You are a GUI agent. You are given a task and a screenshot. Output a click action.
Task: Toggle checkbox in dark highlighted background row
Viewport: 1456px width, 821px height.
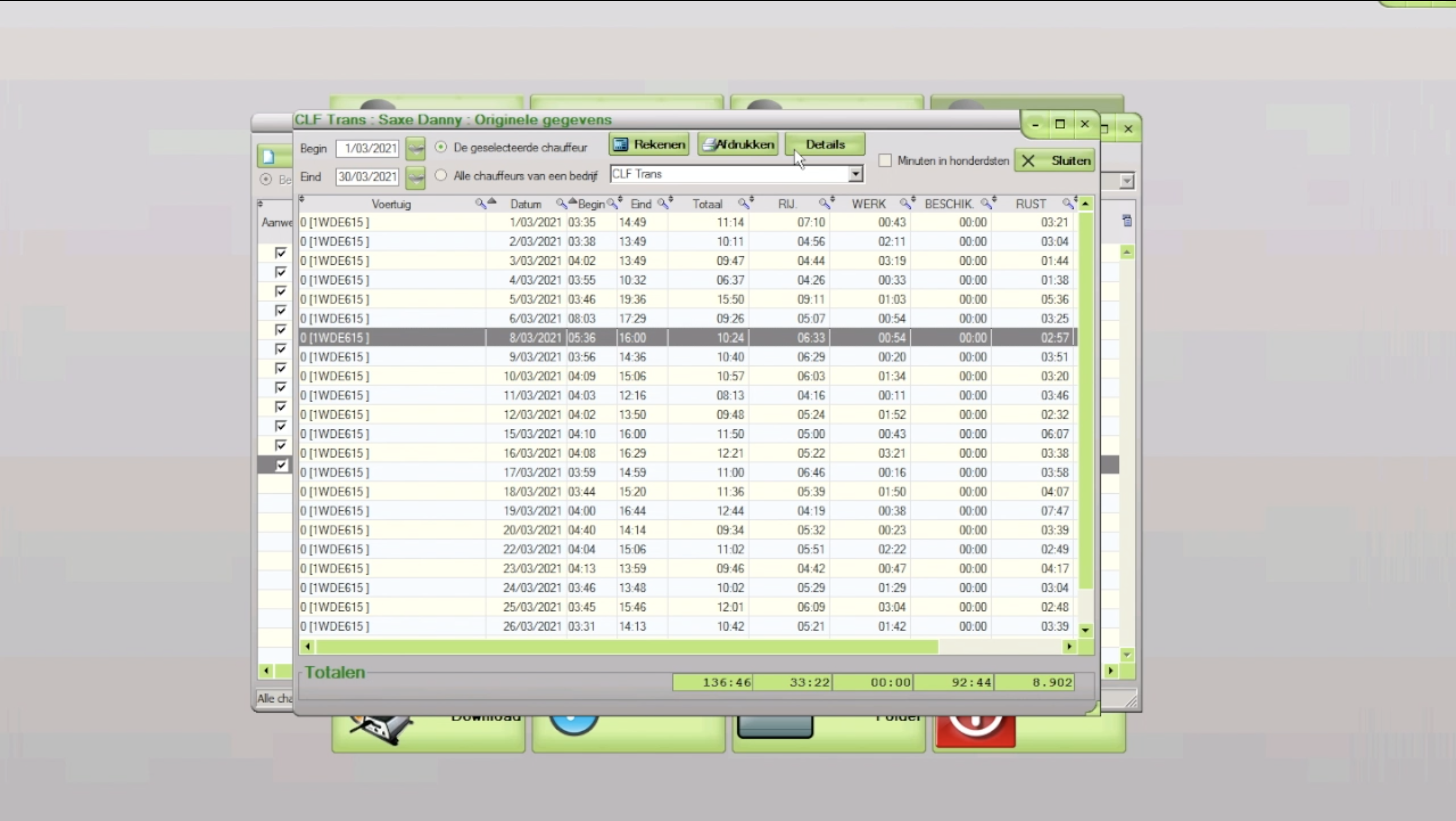(x=281, y=465)
